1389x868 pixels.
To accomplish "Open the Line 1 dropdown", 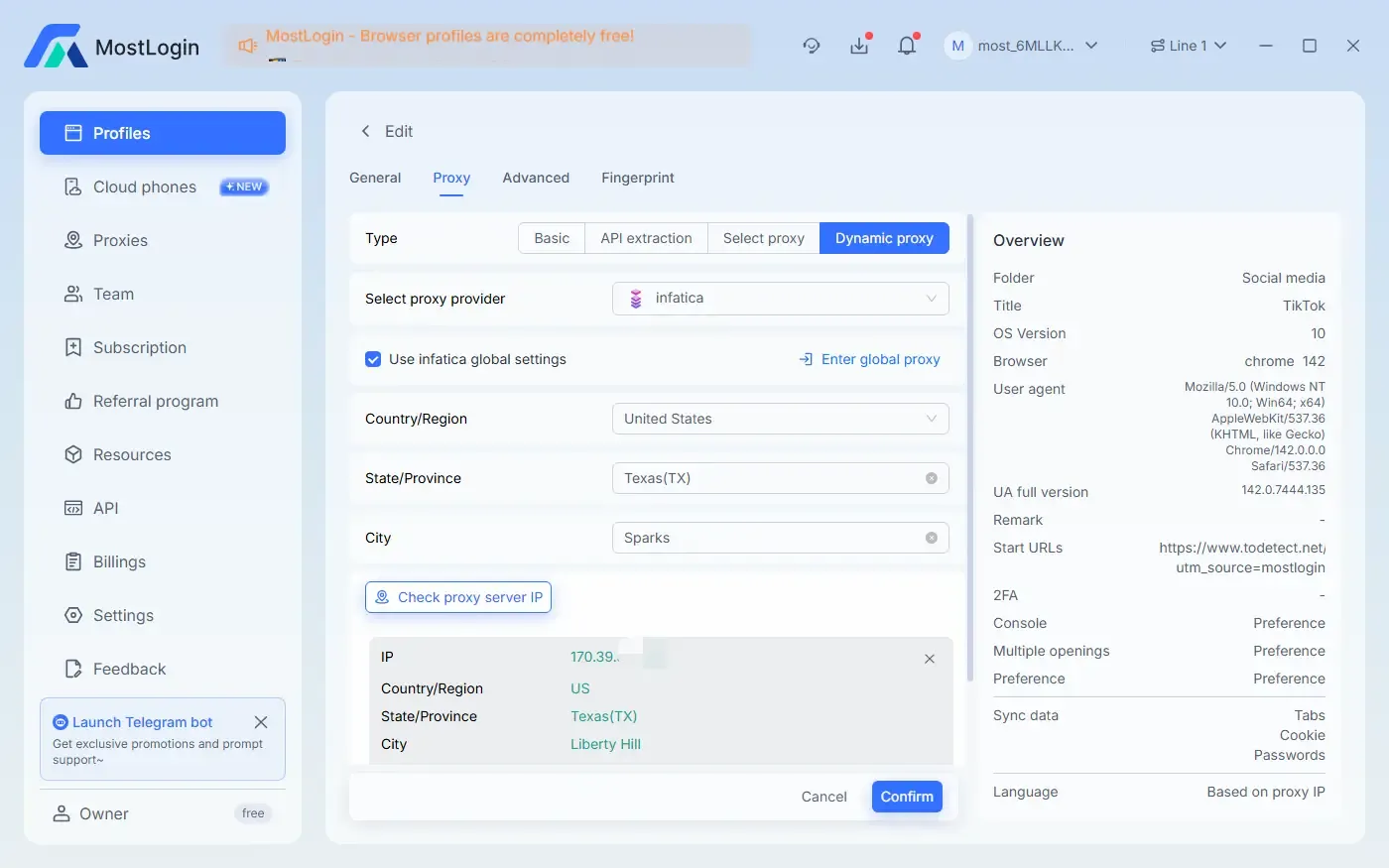I will coord(1188,46).
